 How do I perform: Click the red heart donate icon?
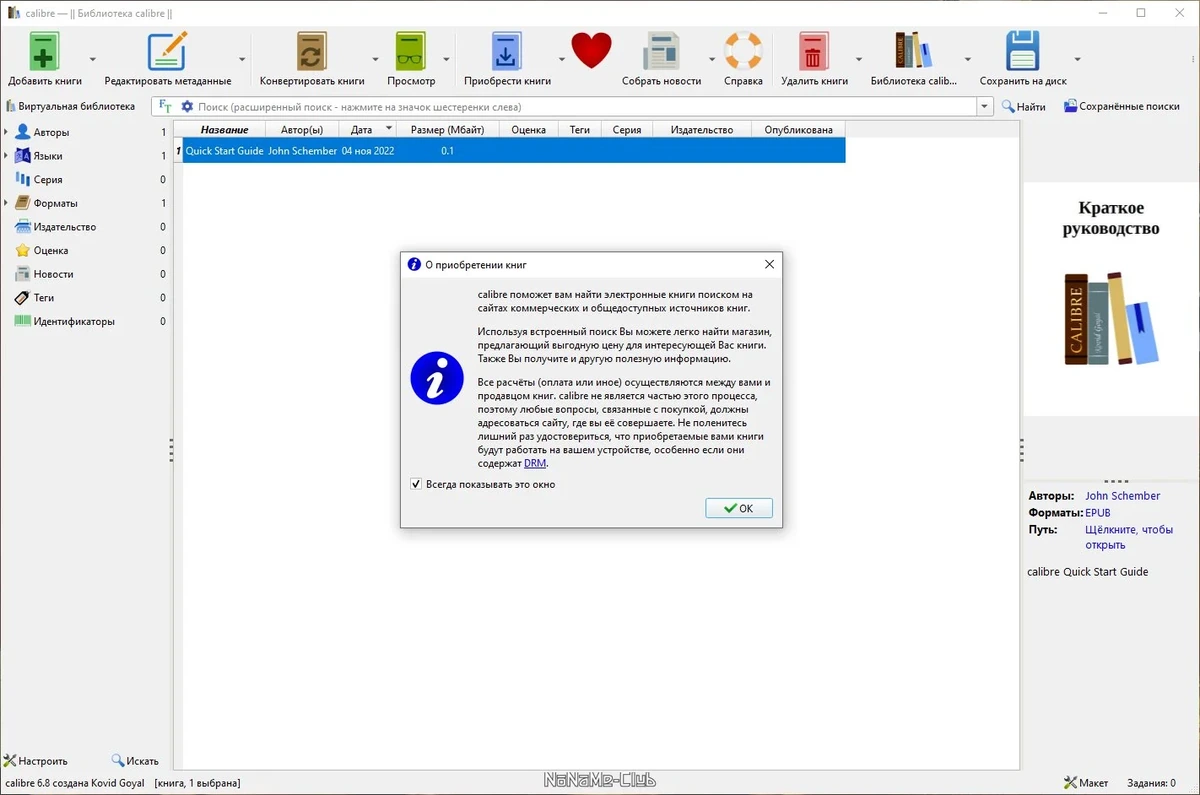click(x=591, y=51)
